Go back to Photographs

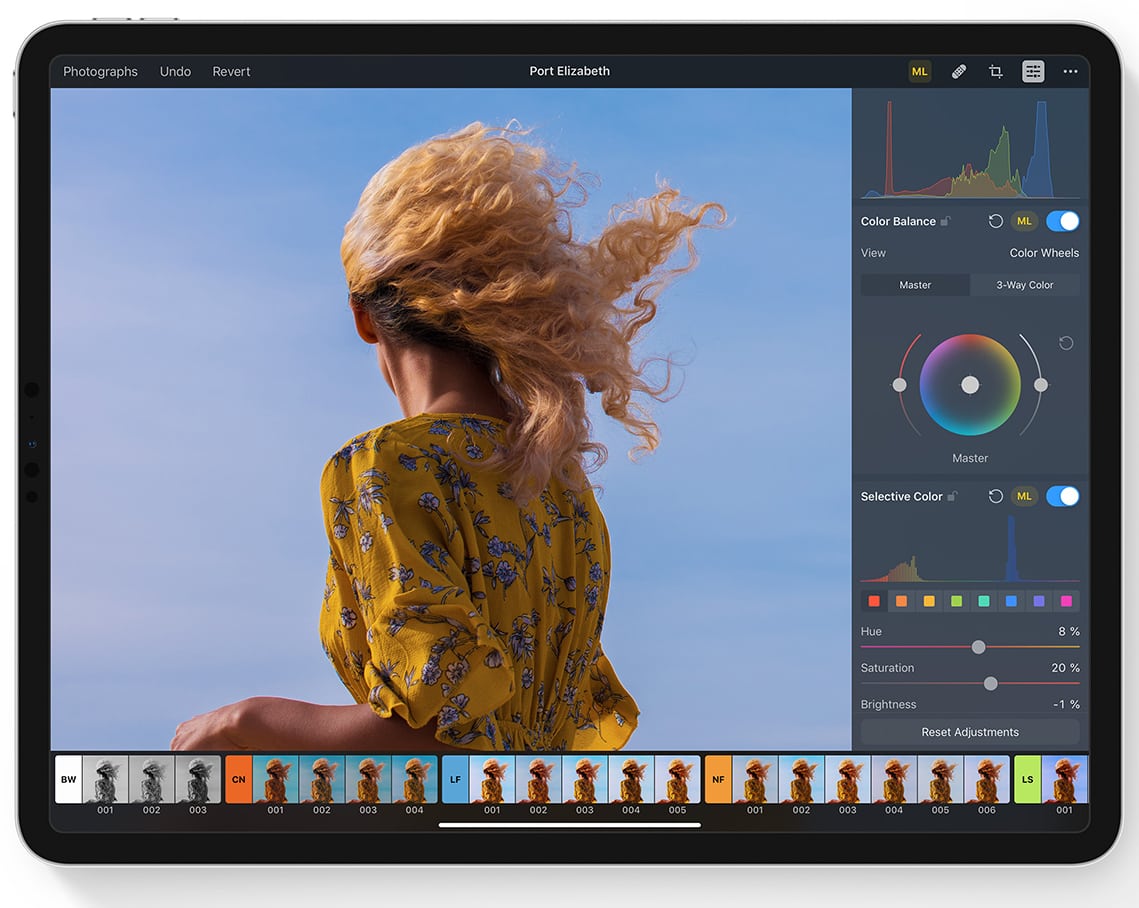100,72
